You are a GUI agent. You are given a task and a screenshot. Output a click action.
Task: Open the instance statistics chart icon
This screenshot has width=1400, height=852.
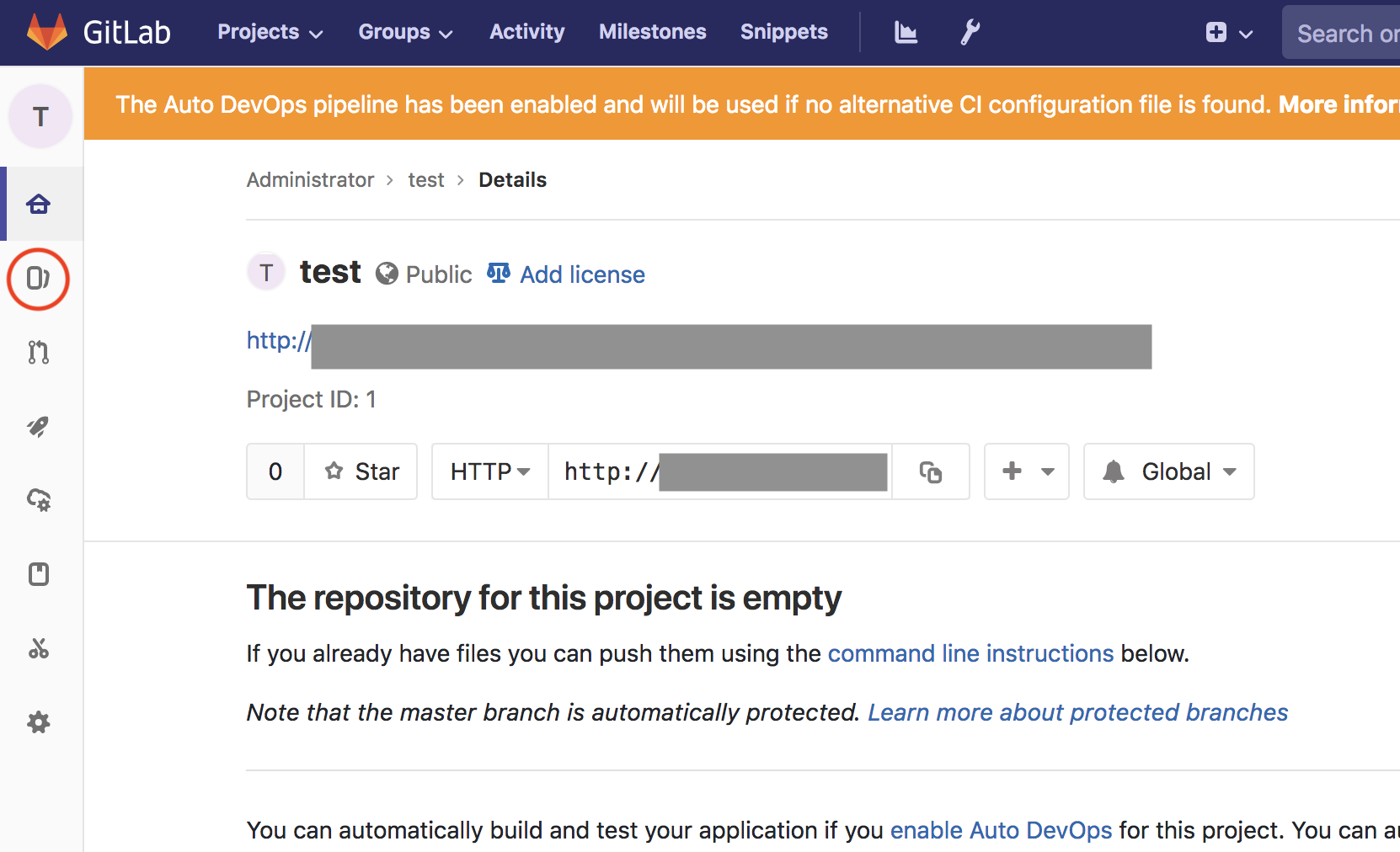point(906,33)
